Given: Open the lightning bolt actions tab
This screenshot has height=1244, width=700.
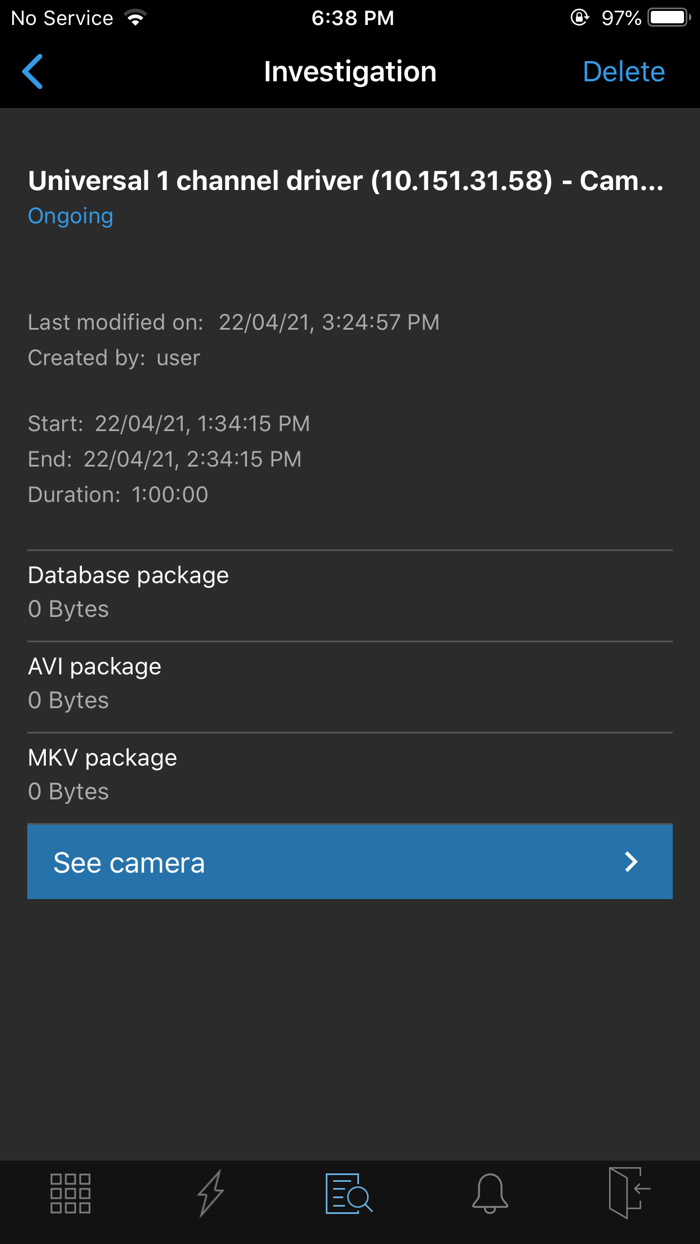Looking at the screenshot, I should pos(210,1193).
